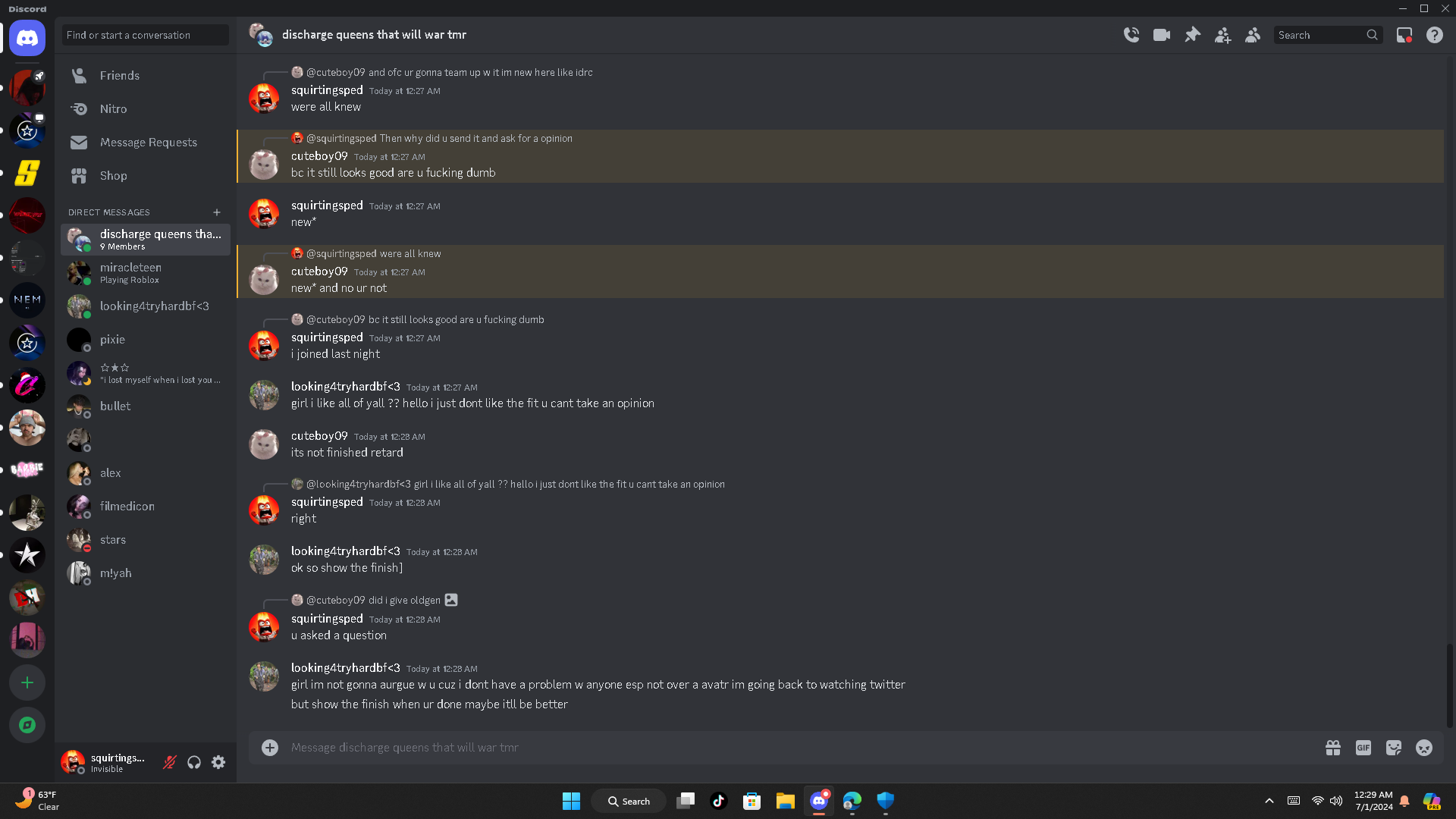Start a voice call in group

1131,35
